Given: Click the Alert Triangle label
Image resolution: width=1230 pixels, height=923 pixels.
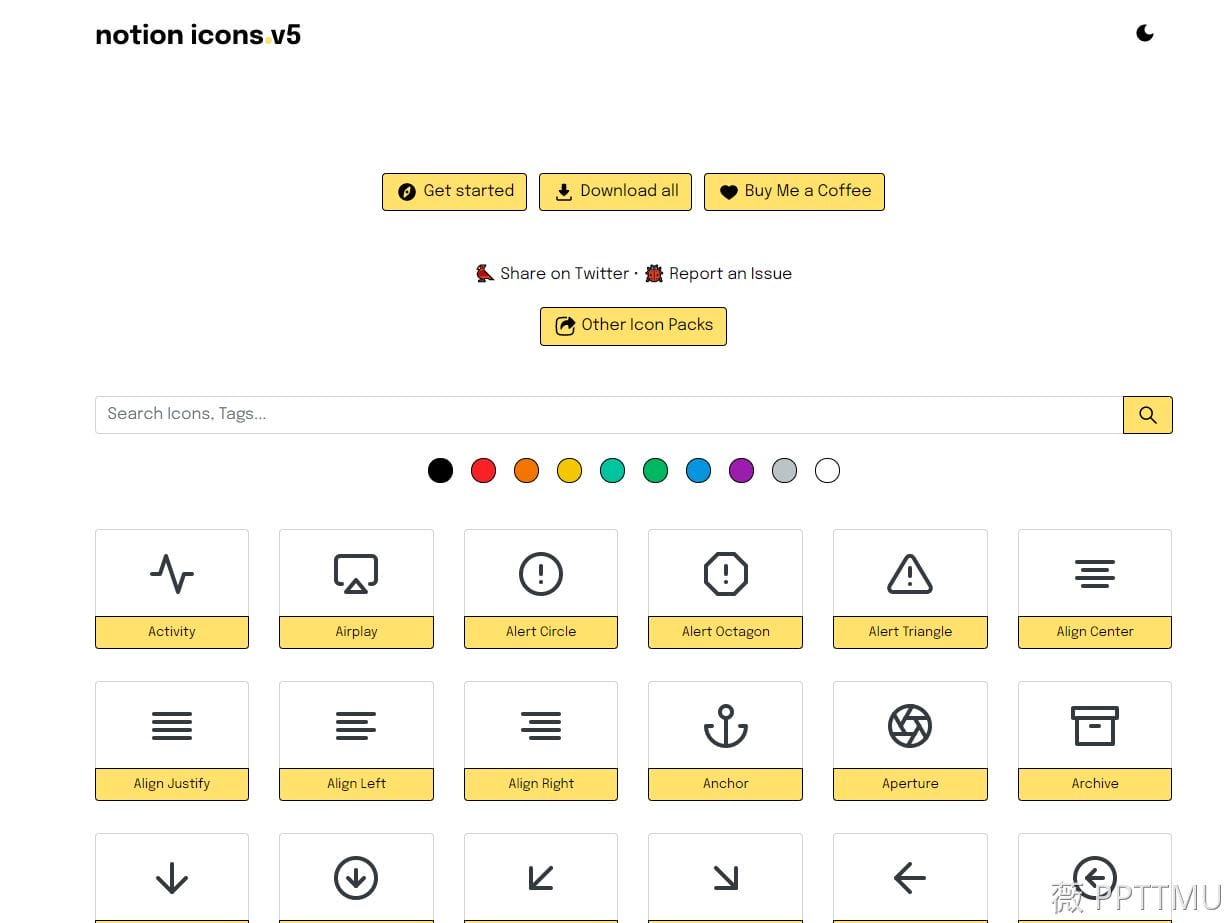Looking at the screenshot, I should coord(910,632).
